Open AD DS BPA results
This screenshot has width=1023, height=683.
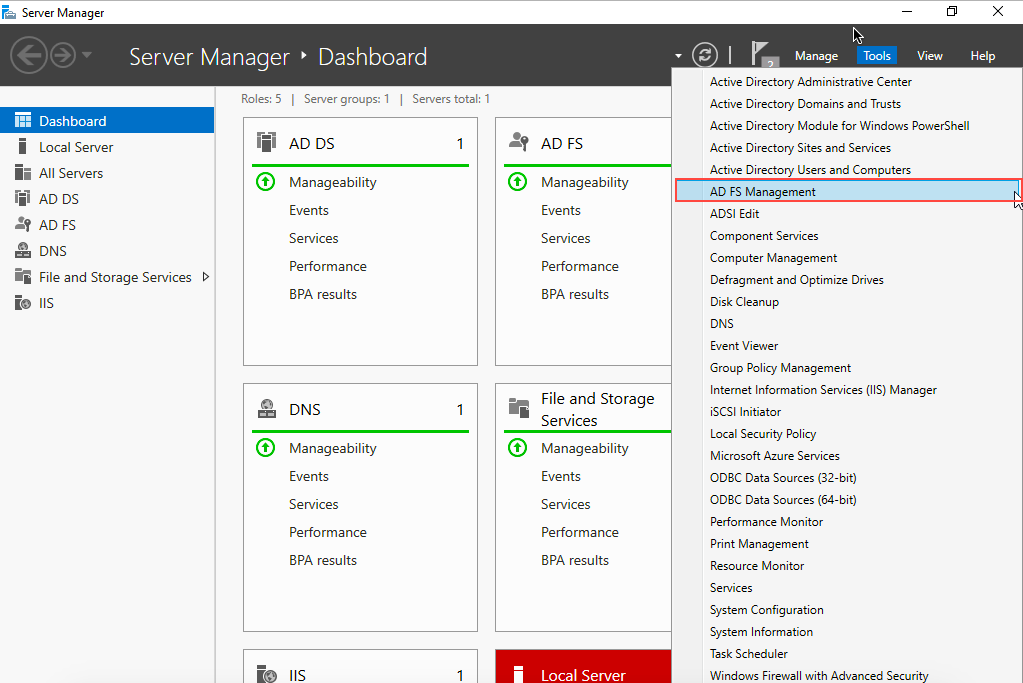click(x=323, y=294)
